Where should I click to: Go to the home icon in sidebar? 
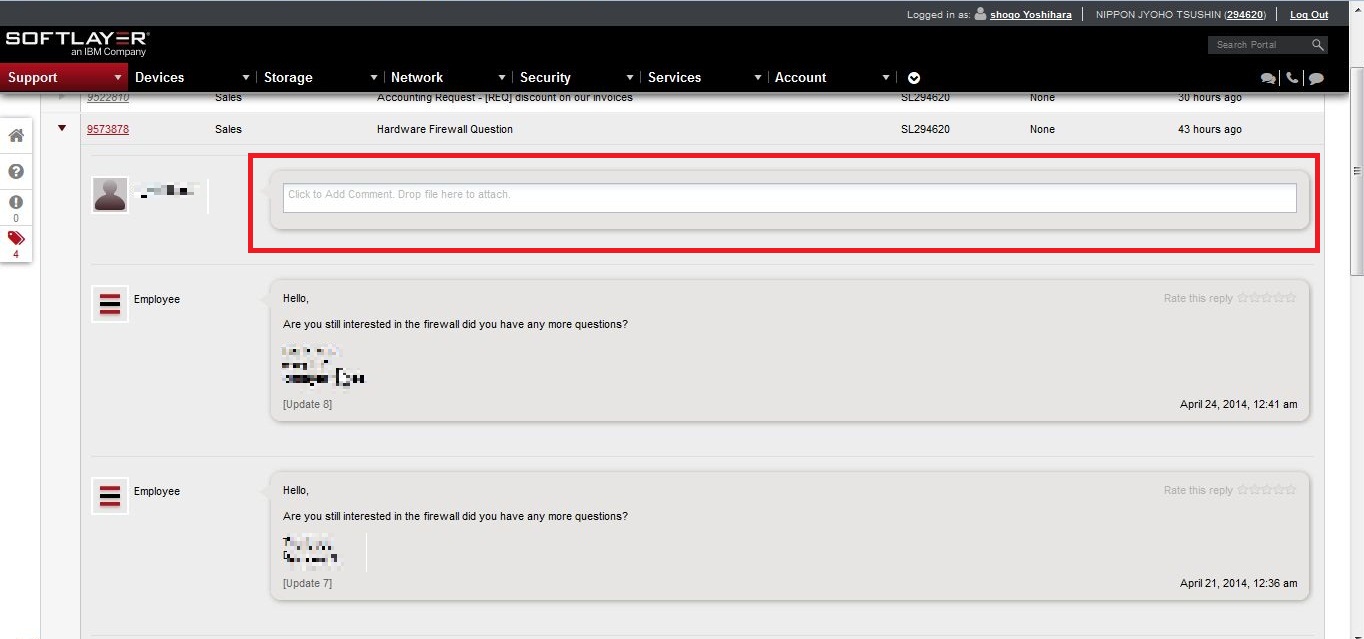point(16,135)
